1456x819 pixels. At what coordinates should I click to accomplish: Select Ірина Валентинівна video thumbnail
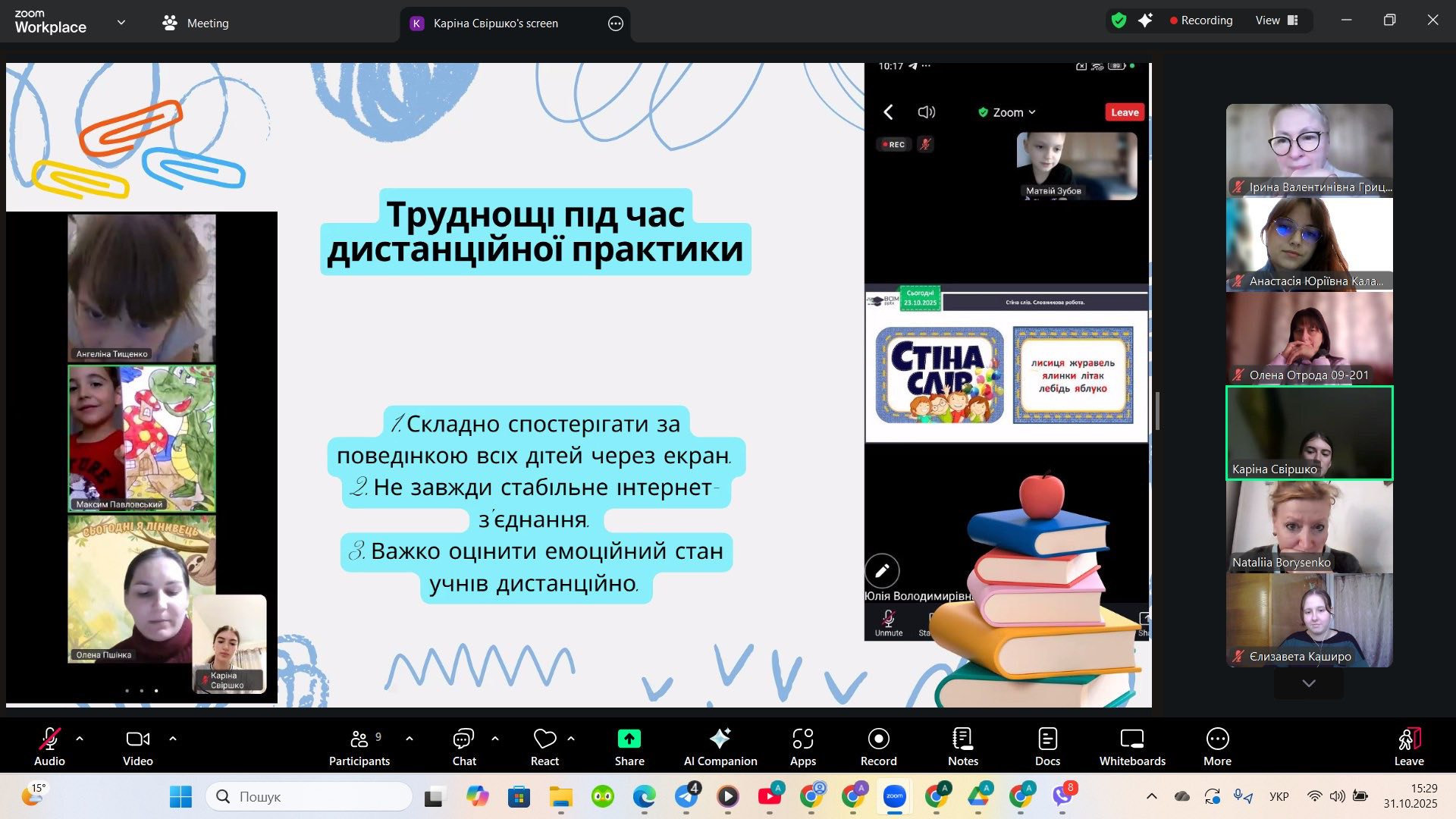tap(1310, 150)
